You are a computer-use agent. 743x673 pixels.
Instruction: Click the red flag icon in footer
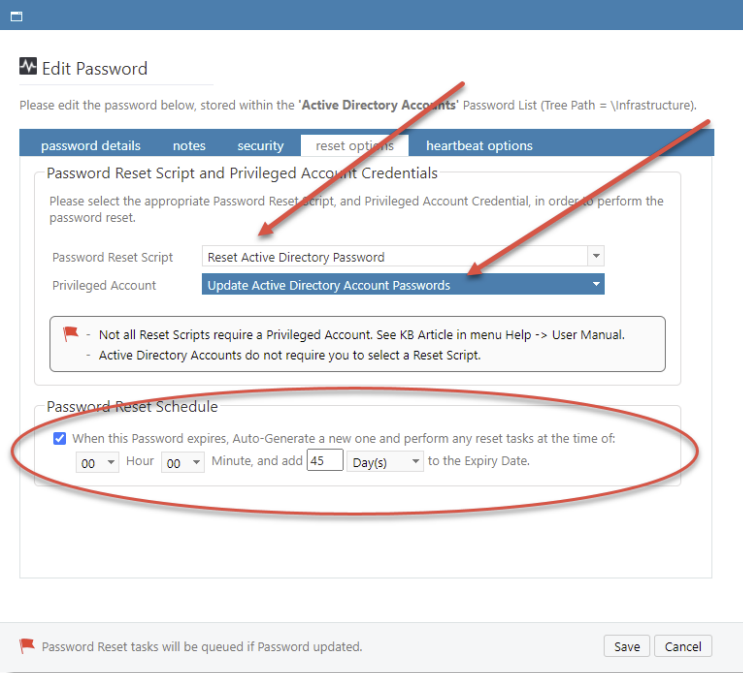(x=27, y=646)
